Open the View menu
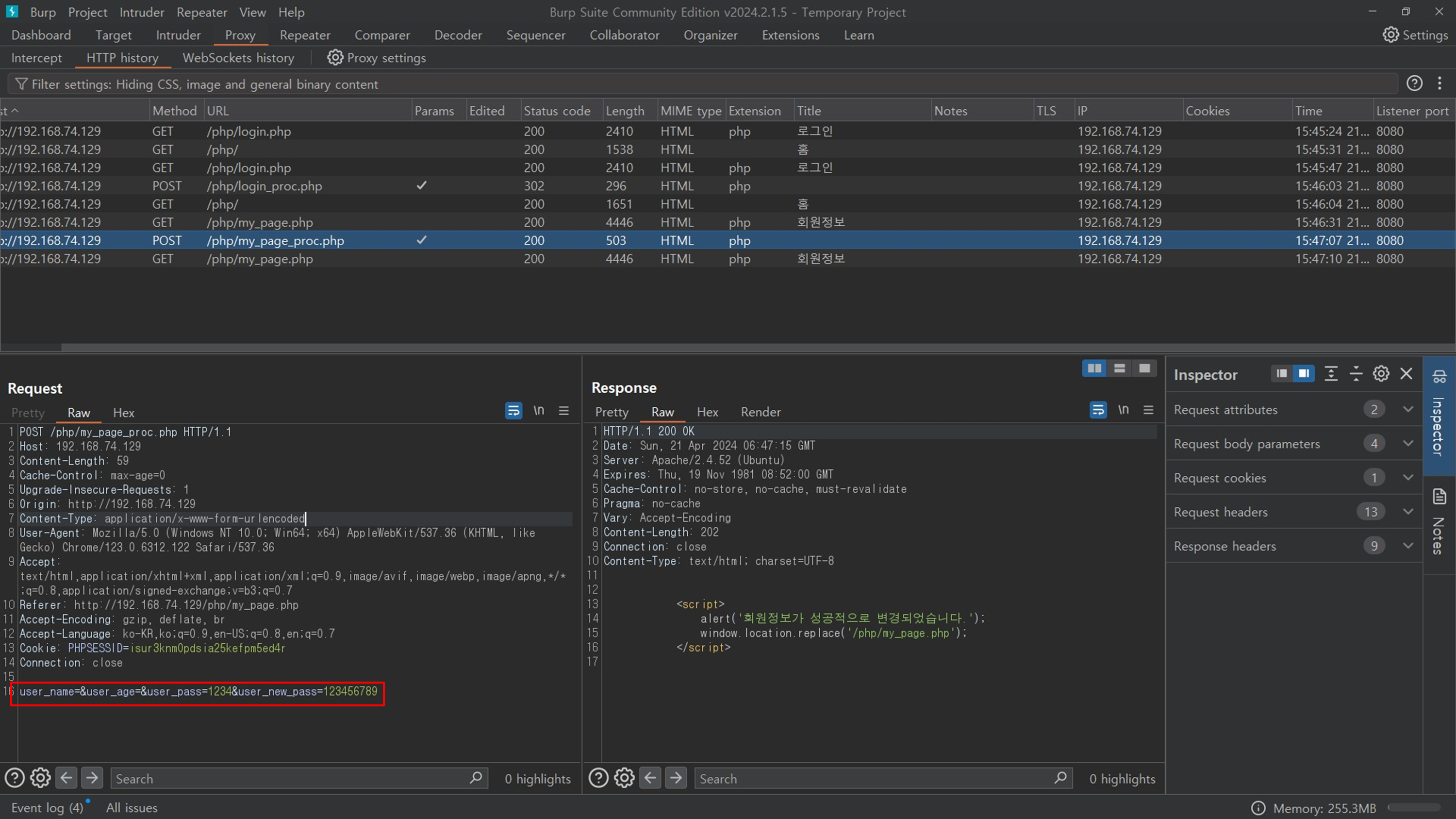Viewport: 1456px width, 819px height. pyautogui.click(x=252, y=12)
